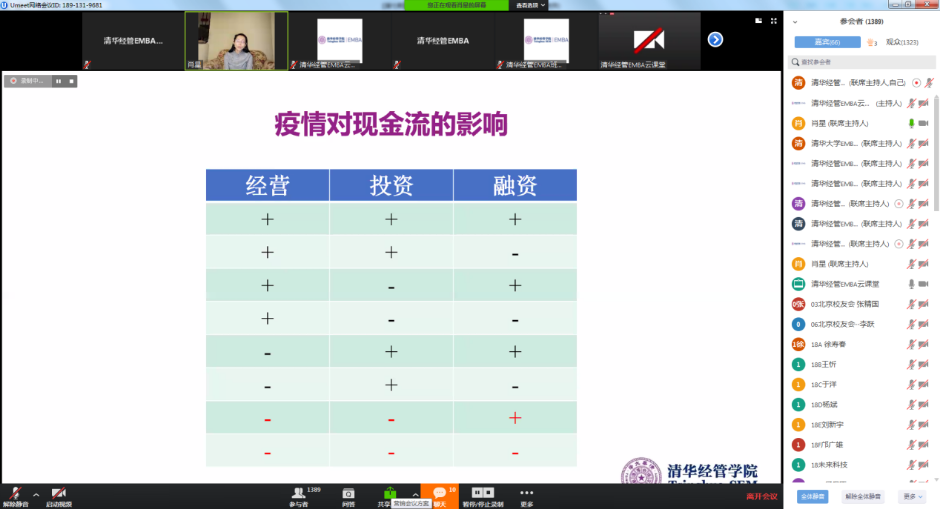The height and width of the screenshot is (509, 941).
Task: Toggle camera icon on 清华经管EMBA云 主持人 row
Action: pyautogui.click(x=924, y=103)
